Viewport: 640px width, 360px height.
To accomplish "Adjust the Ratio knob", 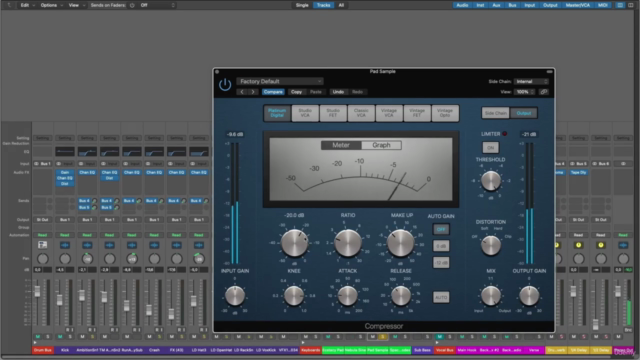I will (348, 243).
